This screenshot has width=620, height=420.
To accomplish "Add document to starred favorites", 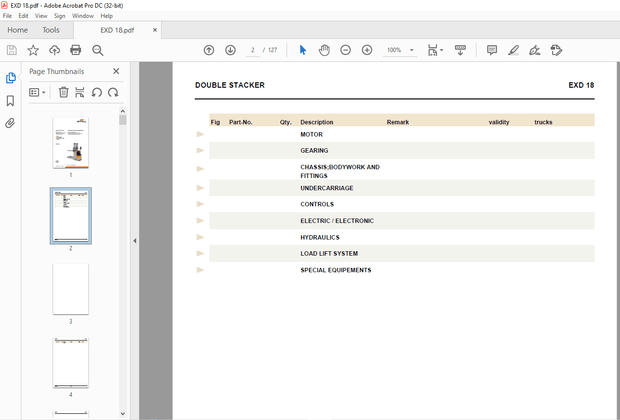I will (33, 50).
